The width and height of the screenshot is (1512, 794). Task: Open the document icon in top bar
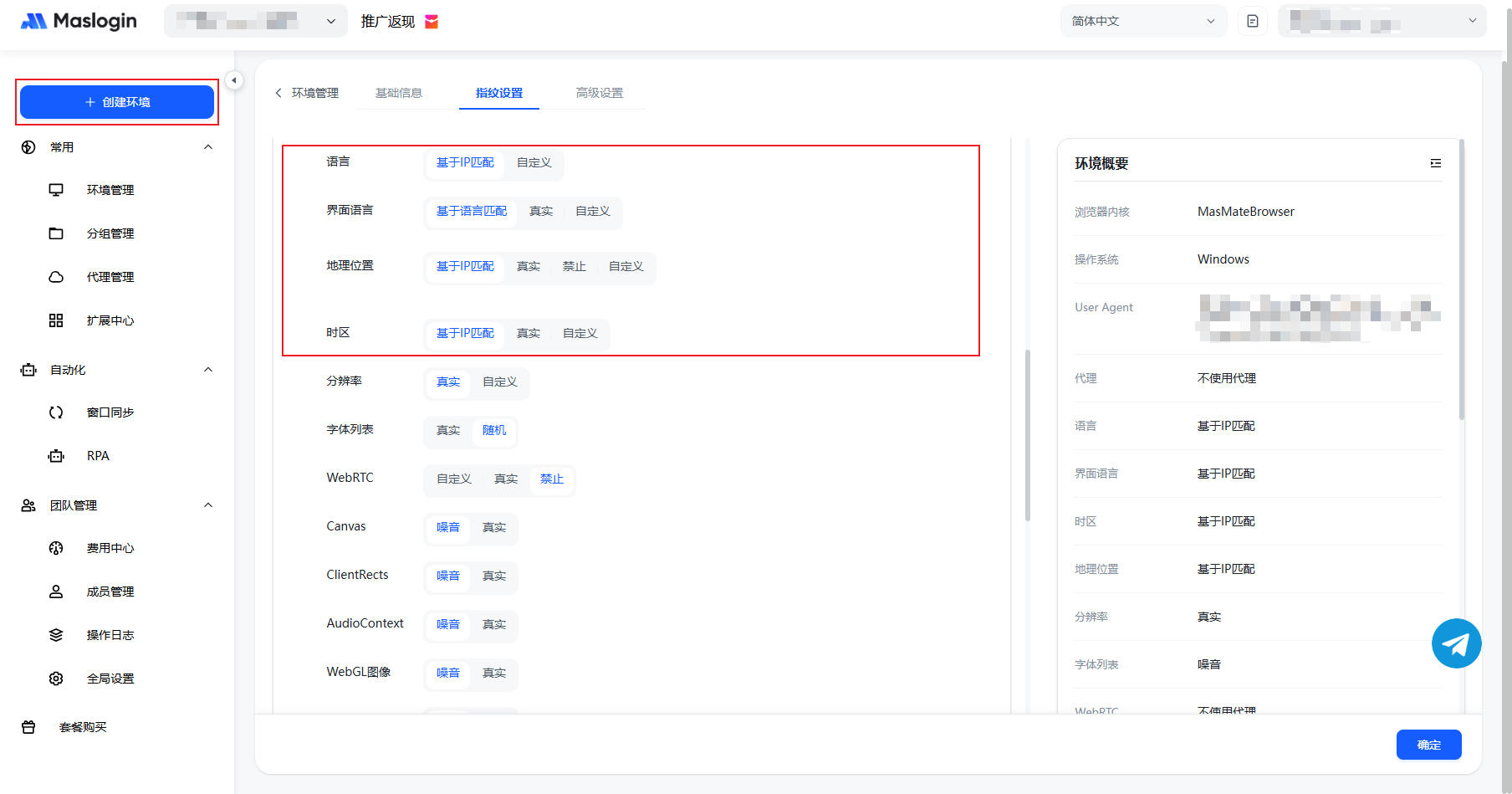click(1252, 21)
